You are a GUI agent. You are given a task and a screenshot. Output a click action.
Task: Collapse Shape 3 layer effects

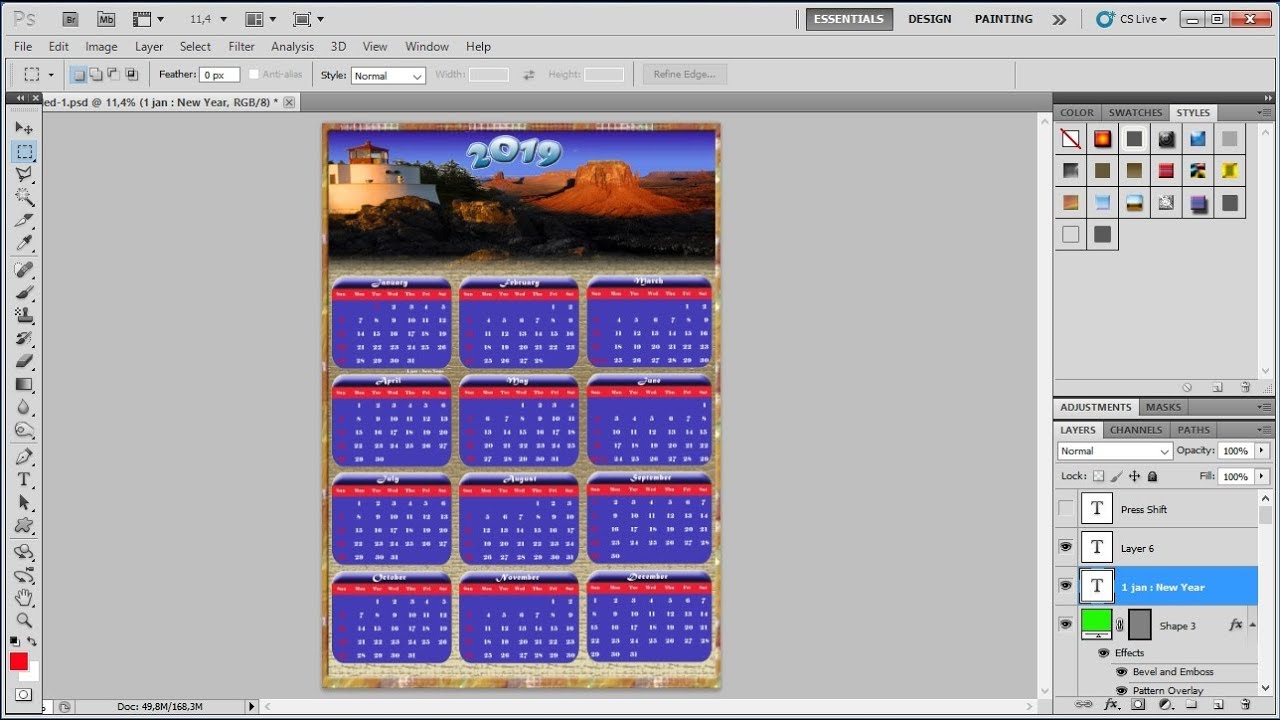click(x=1252, y=625)
